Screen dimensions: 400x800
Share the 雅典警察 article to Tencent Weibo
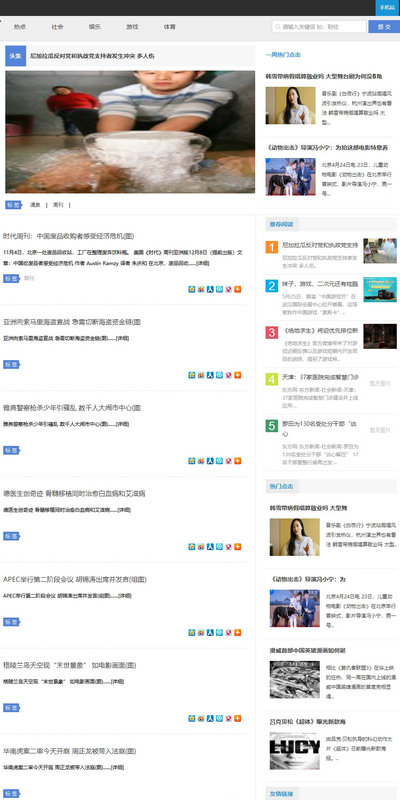click(x=219, y=461)
